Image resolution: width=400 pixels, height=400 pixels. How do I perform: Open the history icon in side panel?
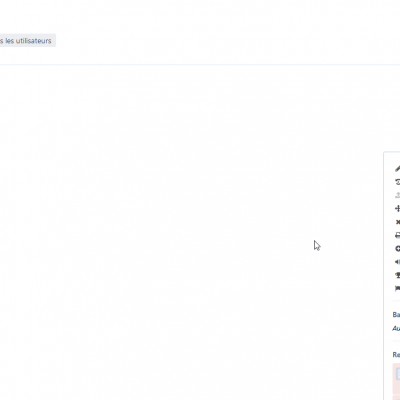(397, 182)
